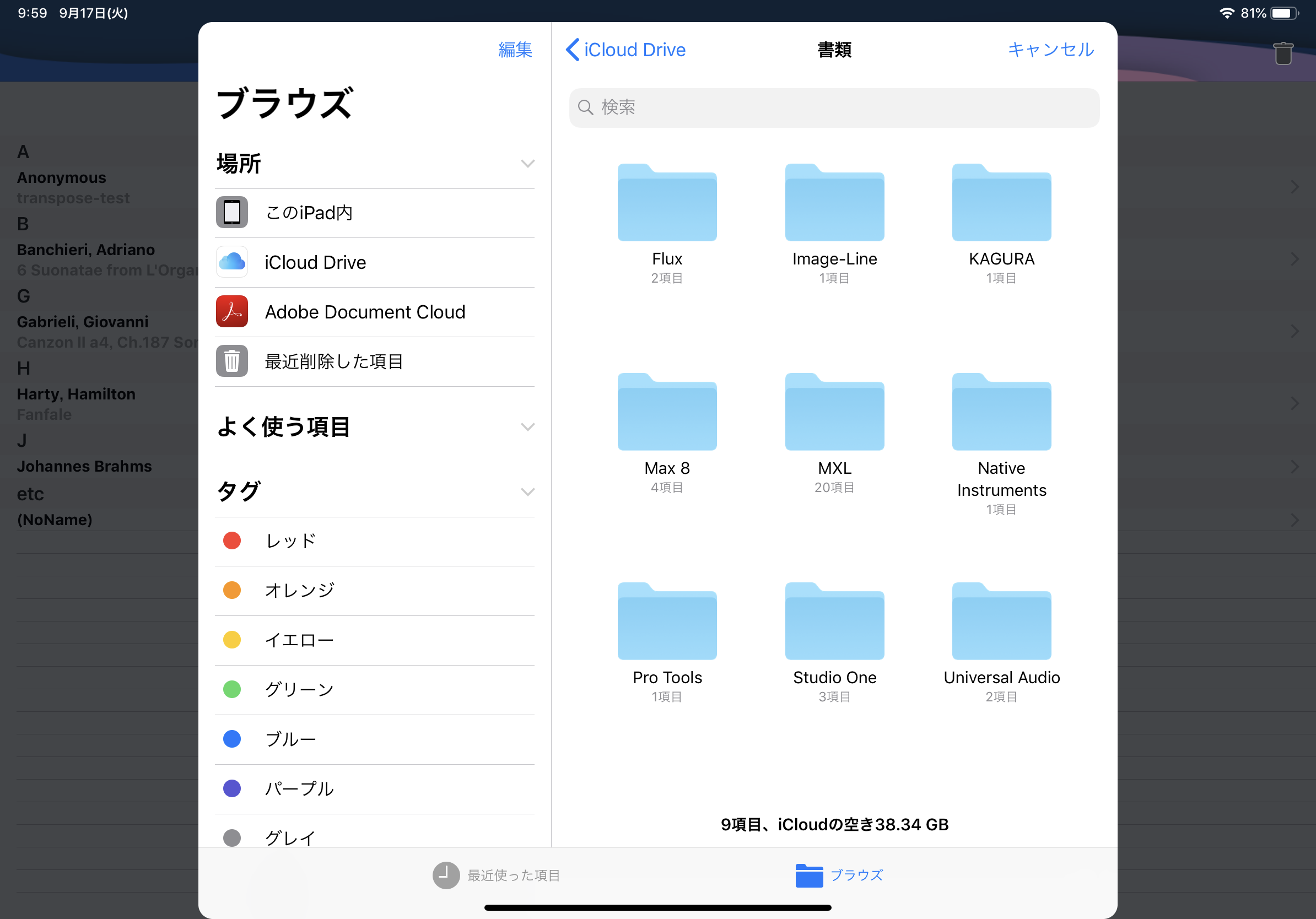Open the MXL folder
Screen dimensions: 1316x919
(x=834, y=412)
